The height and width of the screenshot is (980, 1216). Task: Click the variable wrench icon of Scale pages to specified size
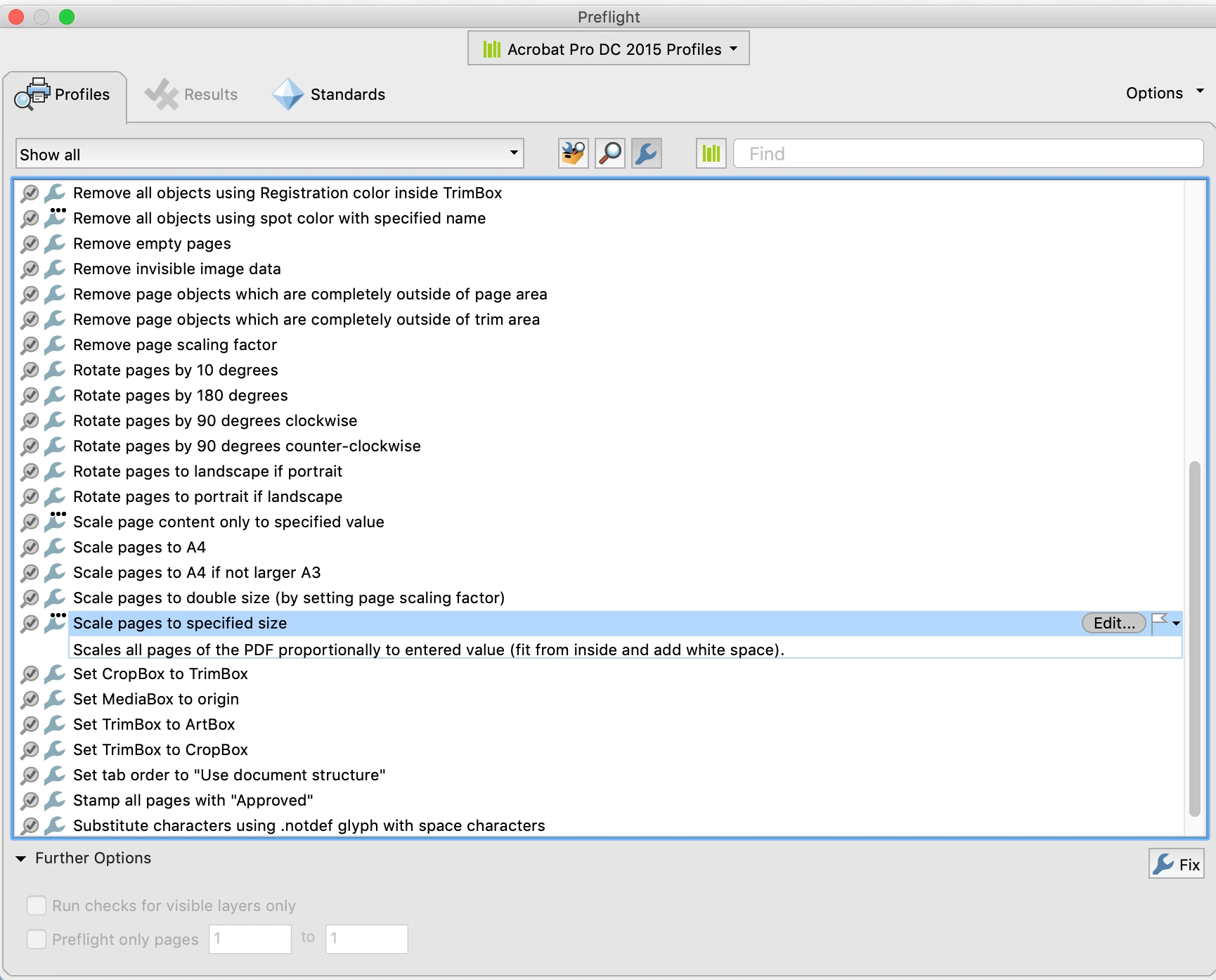point(55,623)
